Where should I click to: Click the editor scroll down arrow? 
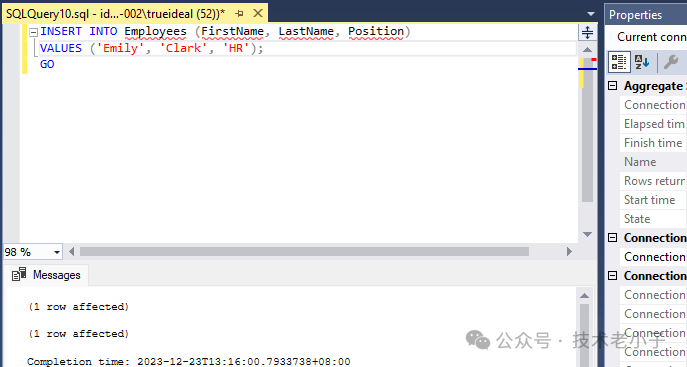pos(588,234)
